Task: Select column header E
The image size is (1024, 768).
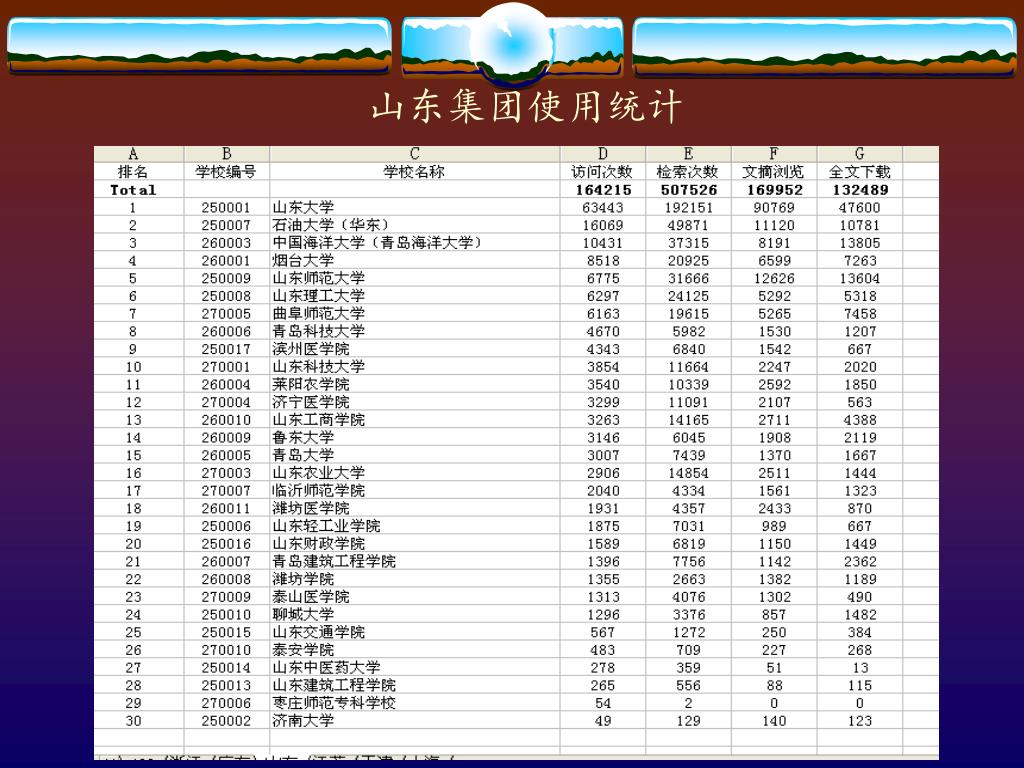Action: pyautogui.click(x=688, y=154)
